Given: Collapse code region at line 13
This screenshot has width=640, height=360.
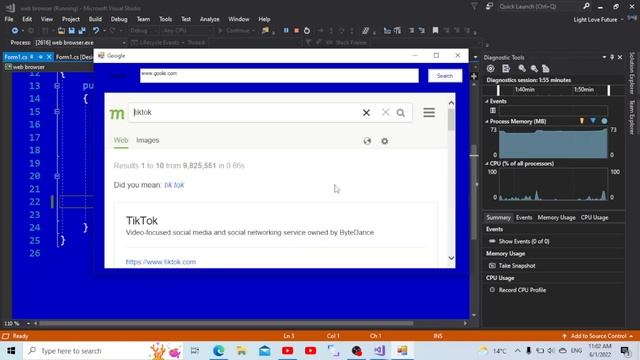Looking at the screenshot, I should coord(57,86).
